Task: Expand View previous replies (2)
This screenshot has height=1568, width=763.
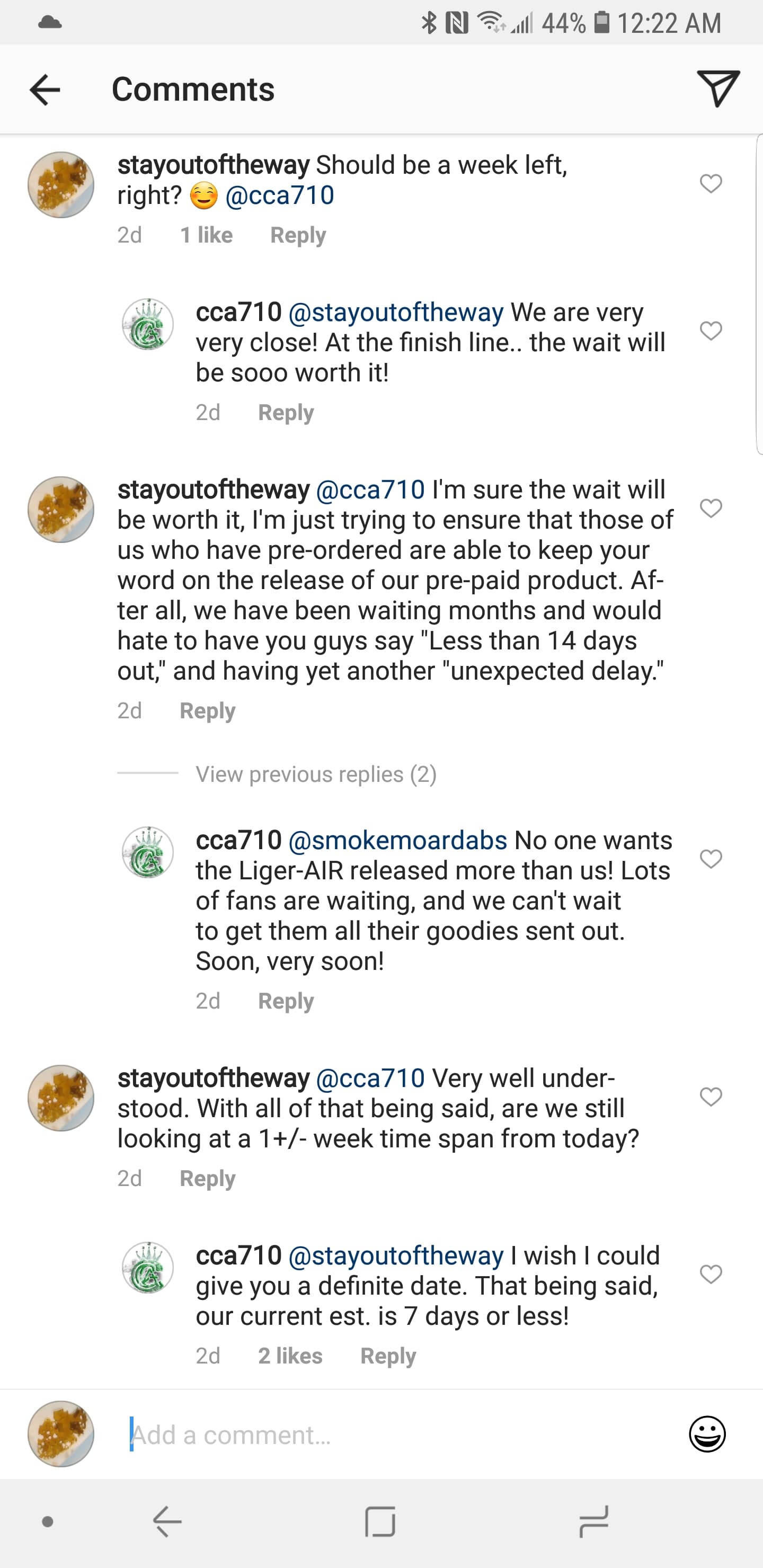Action: 316,774
